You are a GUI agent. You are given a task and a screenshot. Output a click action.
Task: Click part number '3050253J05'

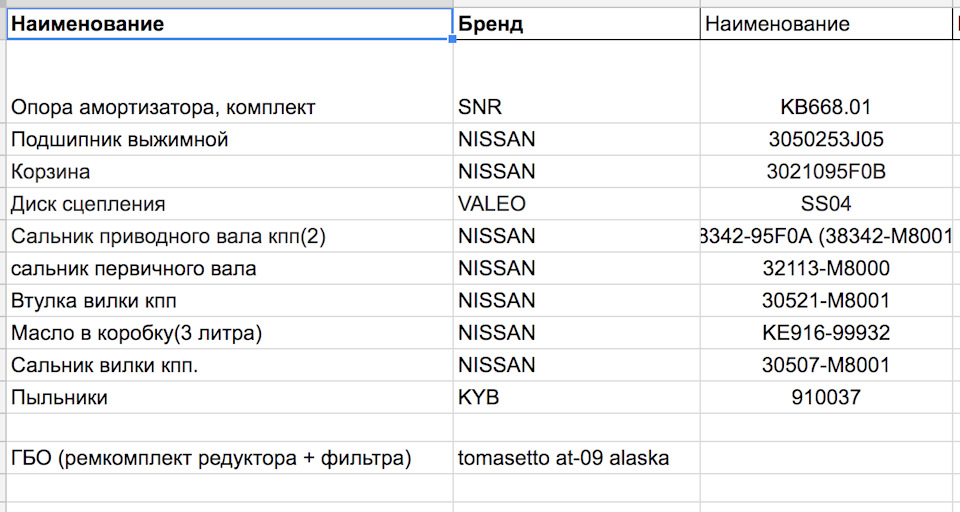tap(826, 140)
